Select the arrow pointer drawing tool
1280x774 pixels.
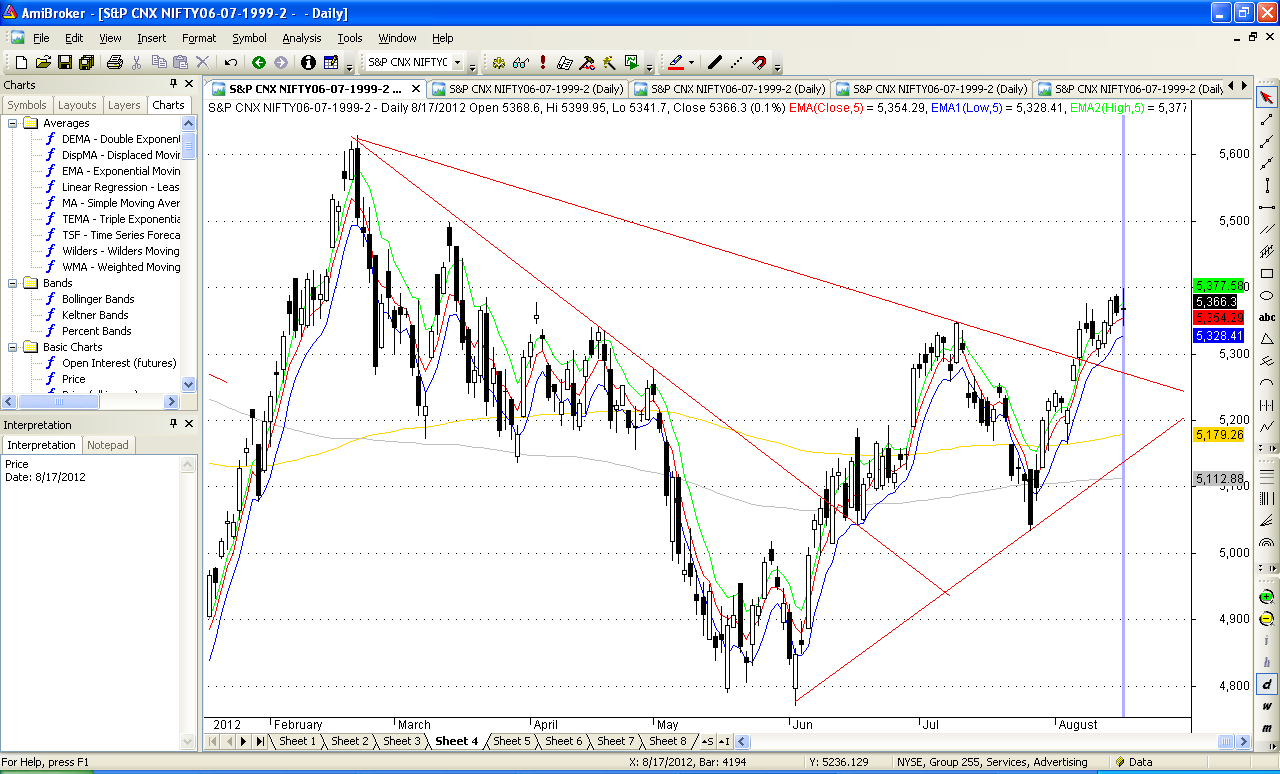[1267, 97]
